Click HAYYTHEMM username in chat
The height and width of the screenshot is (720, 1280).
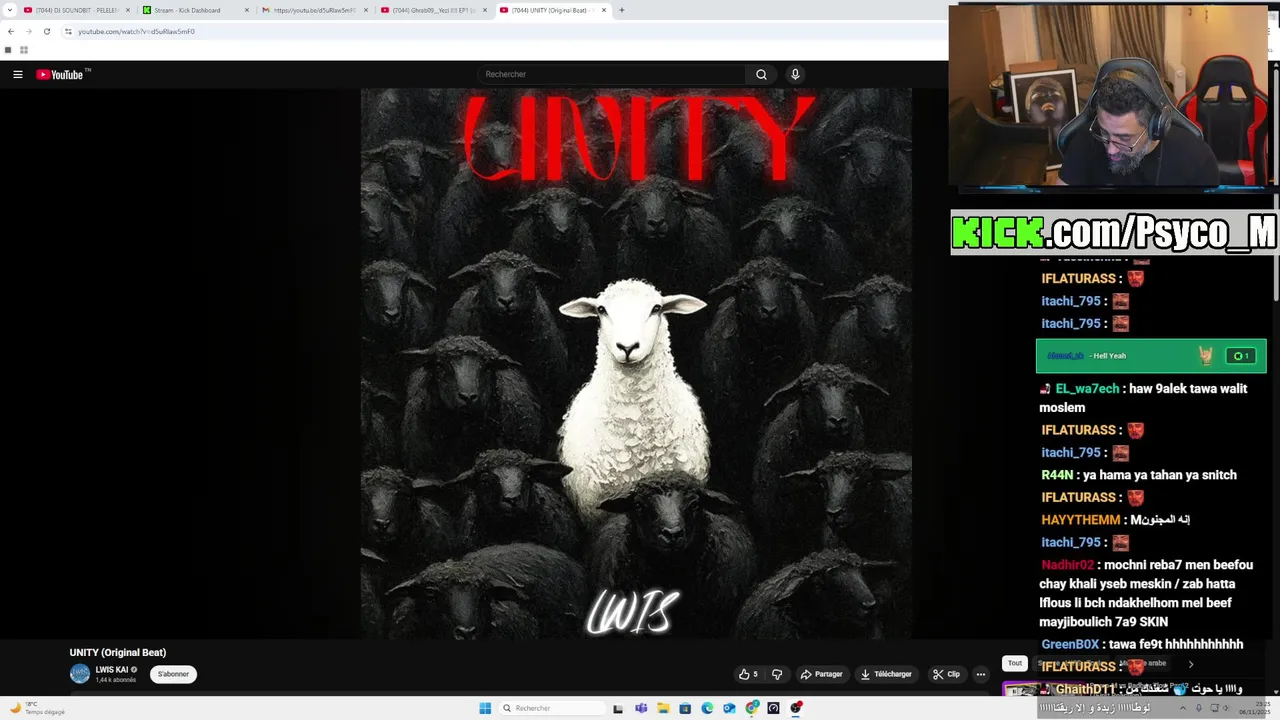[1081, 520]
